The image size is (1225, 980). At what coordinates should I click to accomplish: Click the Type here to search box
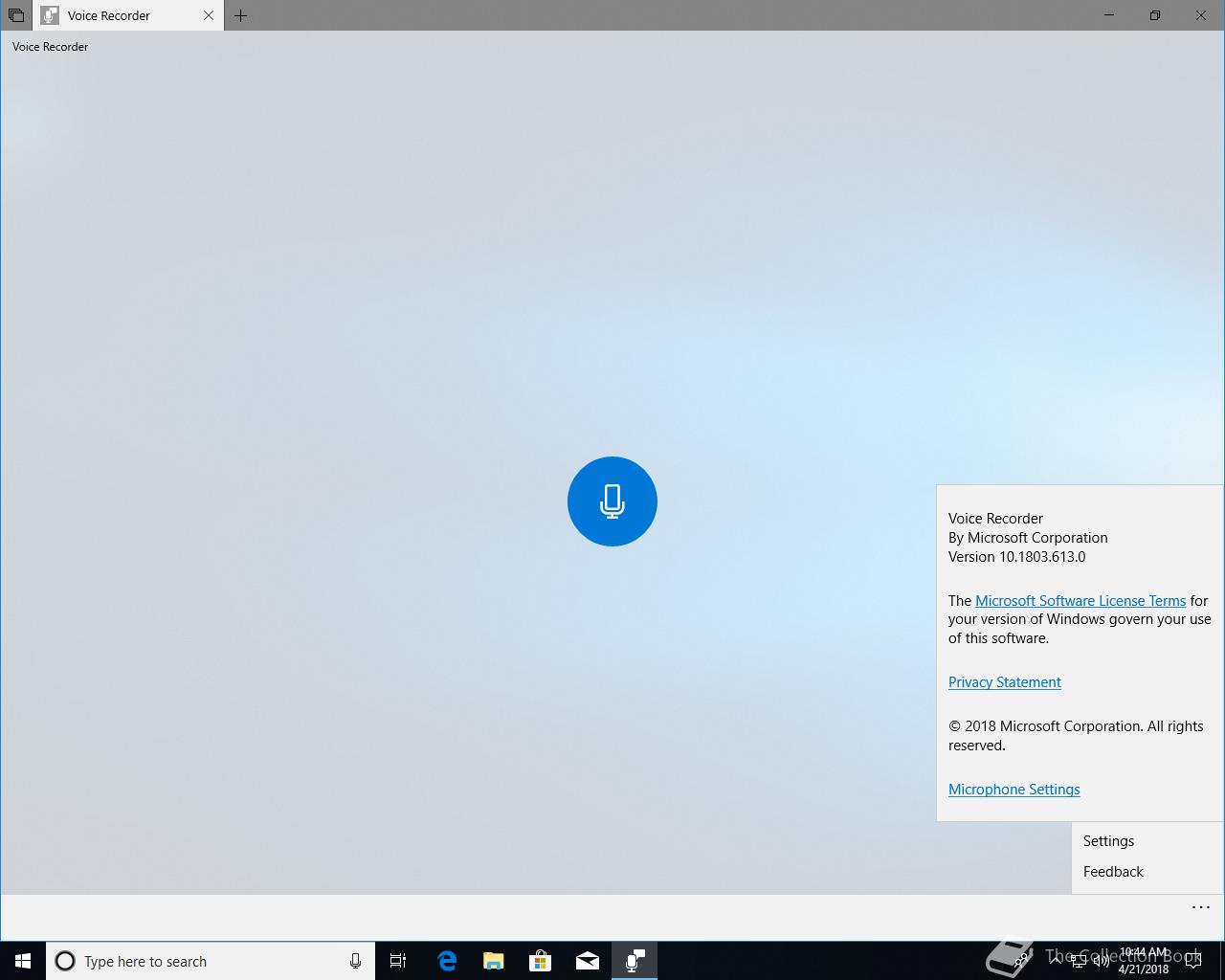tap(211, 961)
